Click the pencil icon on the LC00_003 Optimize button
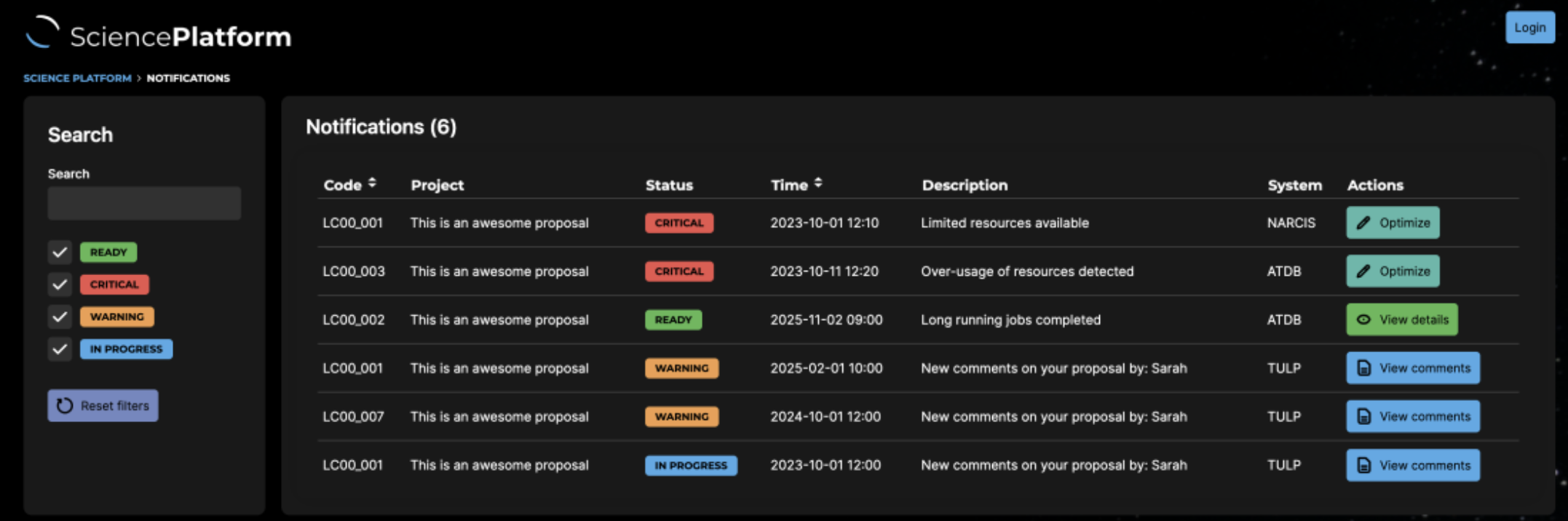 [1363, 271]
